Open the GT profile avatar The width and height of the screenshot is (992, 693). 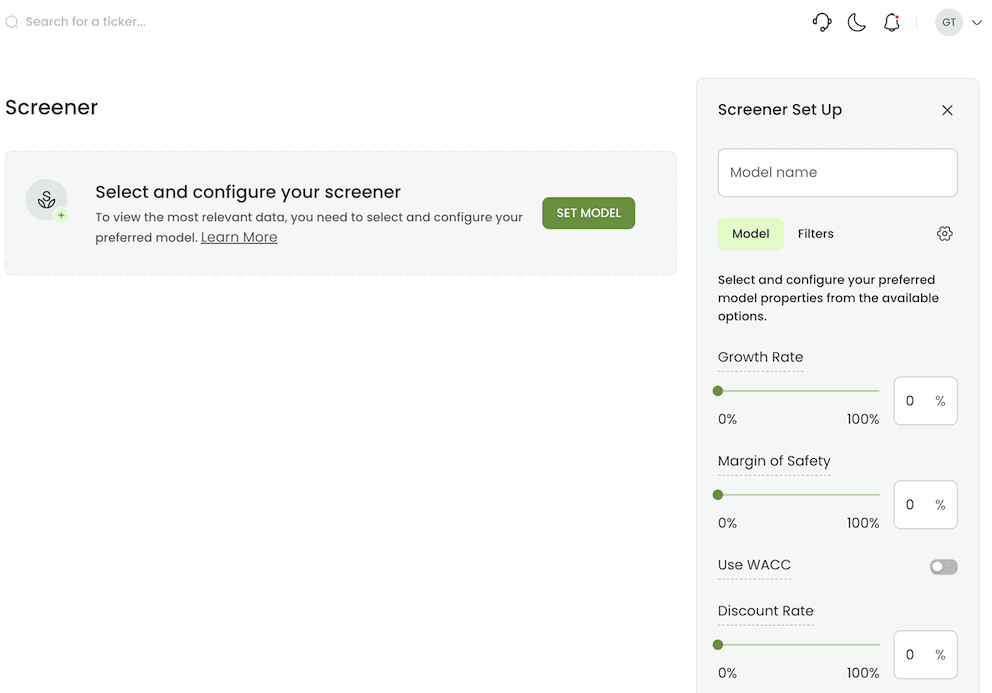(948, 22)
